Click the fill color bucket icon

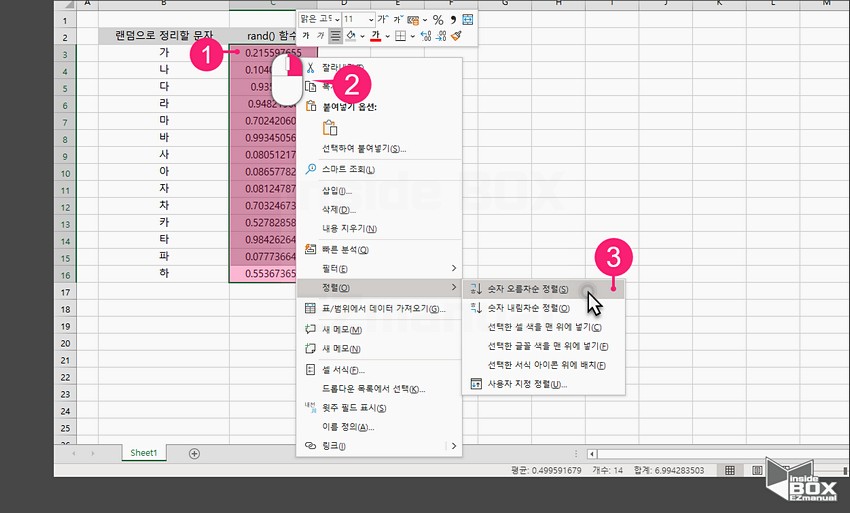click(x=351, y=36)
